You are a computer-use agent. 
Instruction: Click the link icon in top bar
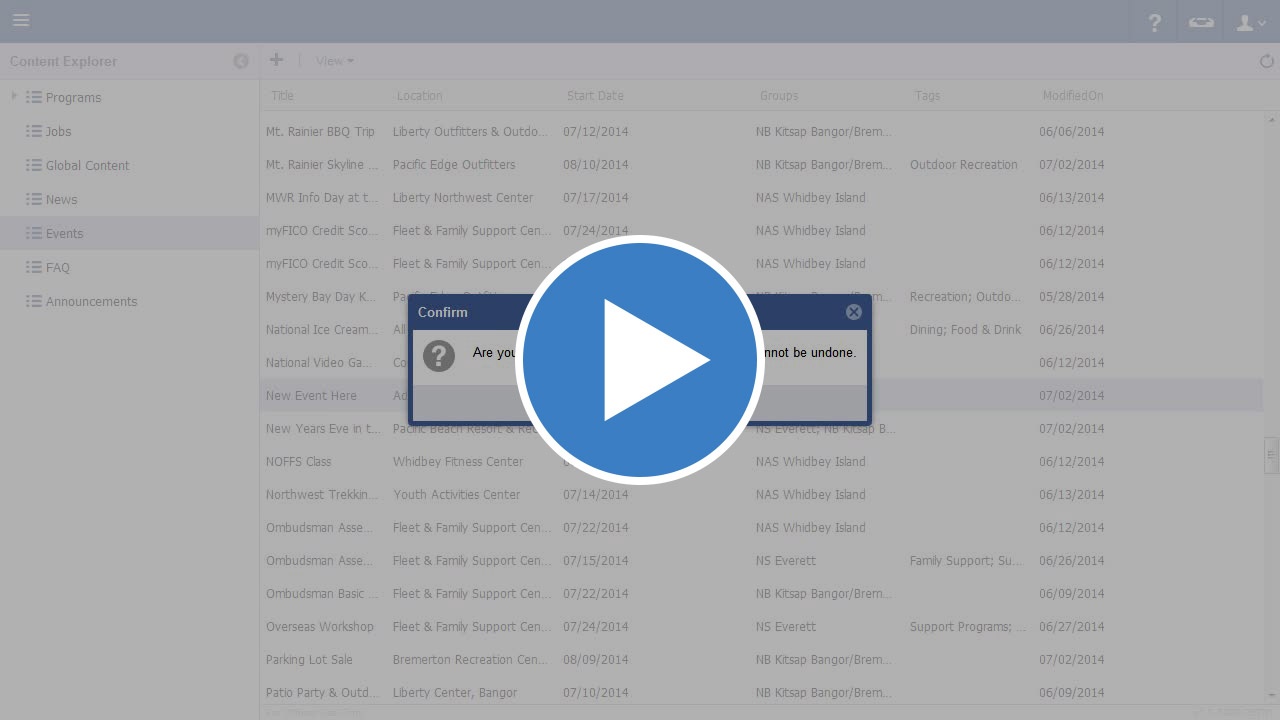pos(1201,22)
